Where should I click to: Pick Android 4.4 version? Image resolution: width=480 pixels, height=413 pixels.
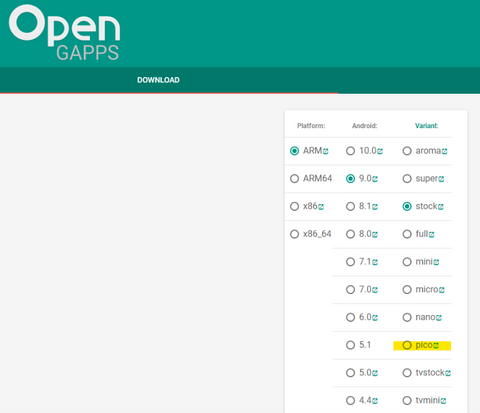click(x=350, y=400)
